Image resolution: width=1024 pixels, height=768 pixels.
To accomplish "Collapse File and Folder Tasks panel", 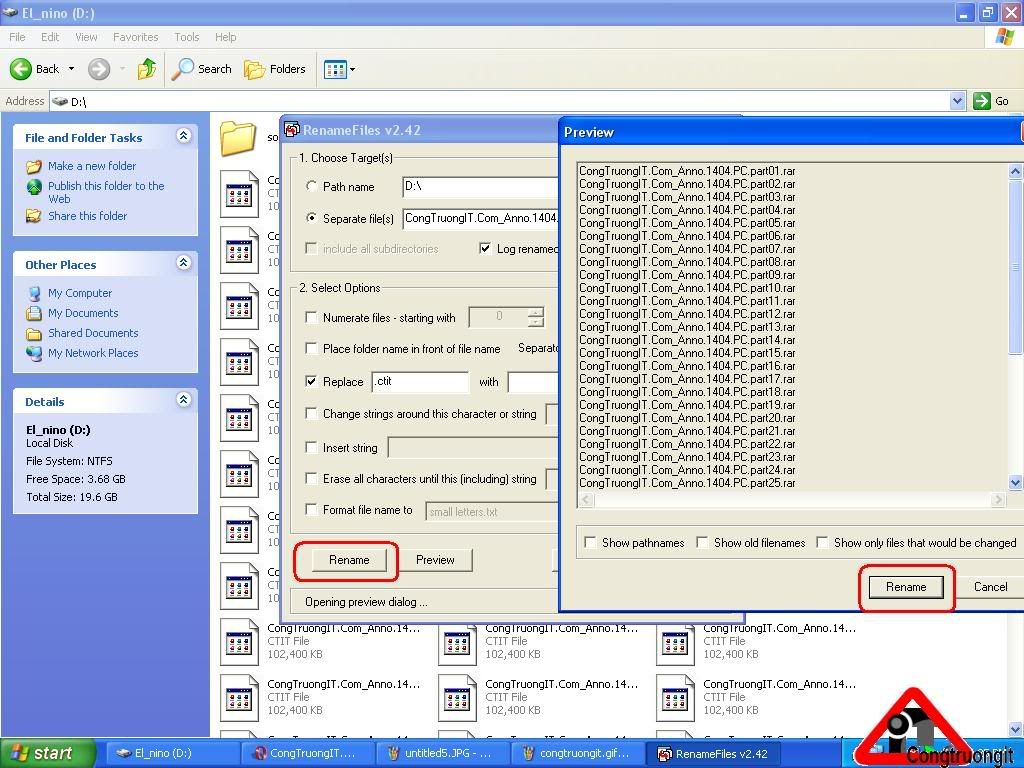I will (183, 136).
